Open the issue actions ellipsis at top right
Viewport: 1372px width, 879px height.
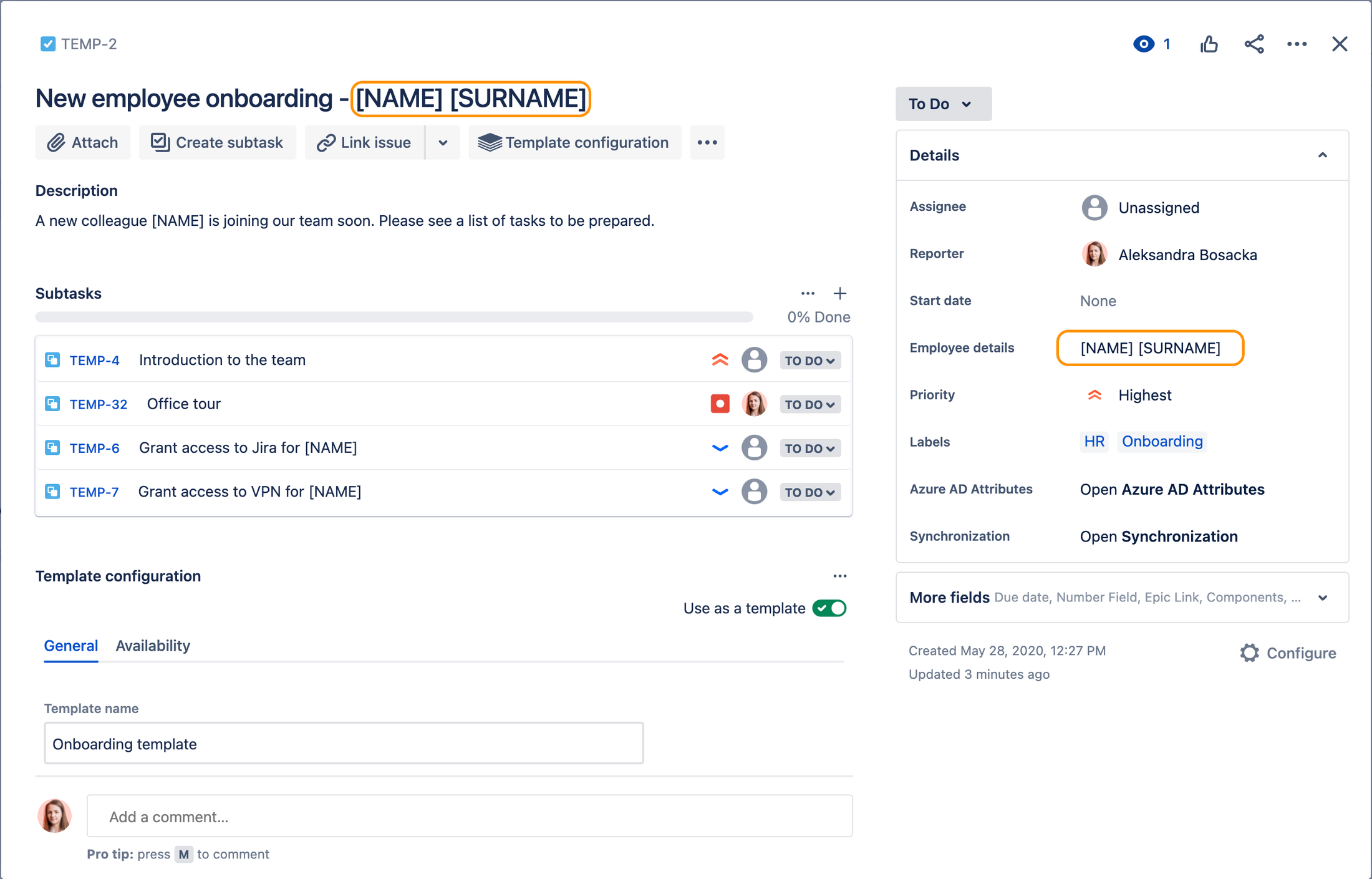point(1297,44)
